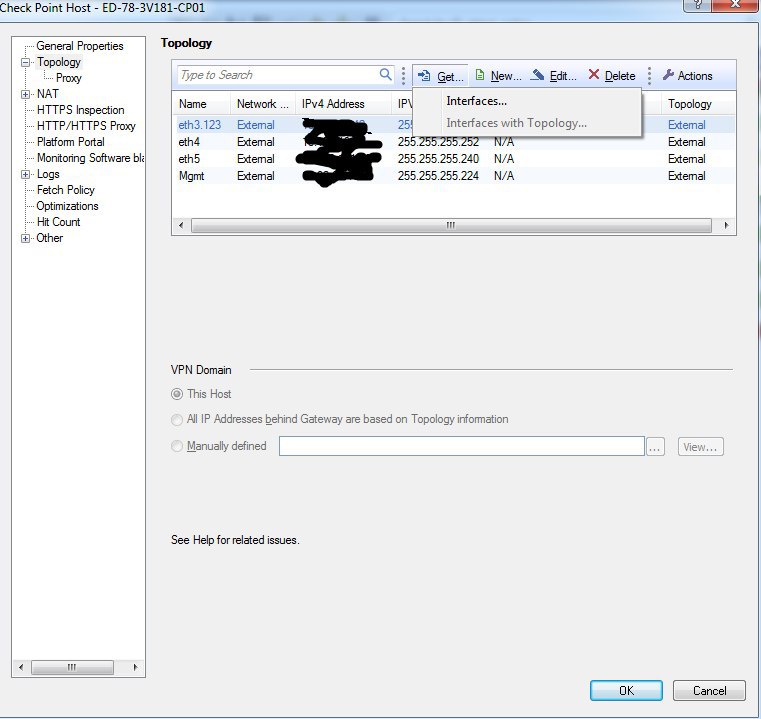Screen dimensions: 761x719
Task: Open the Get... toolbar button
Action: pos(440,76)
